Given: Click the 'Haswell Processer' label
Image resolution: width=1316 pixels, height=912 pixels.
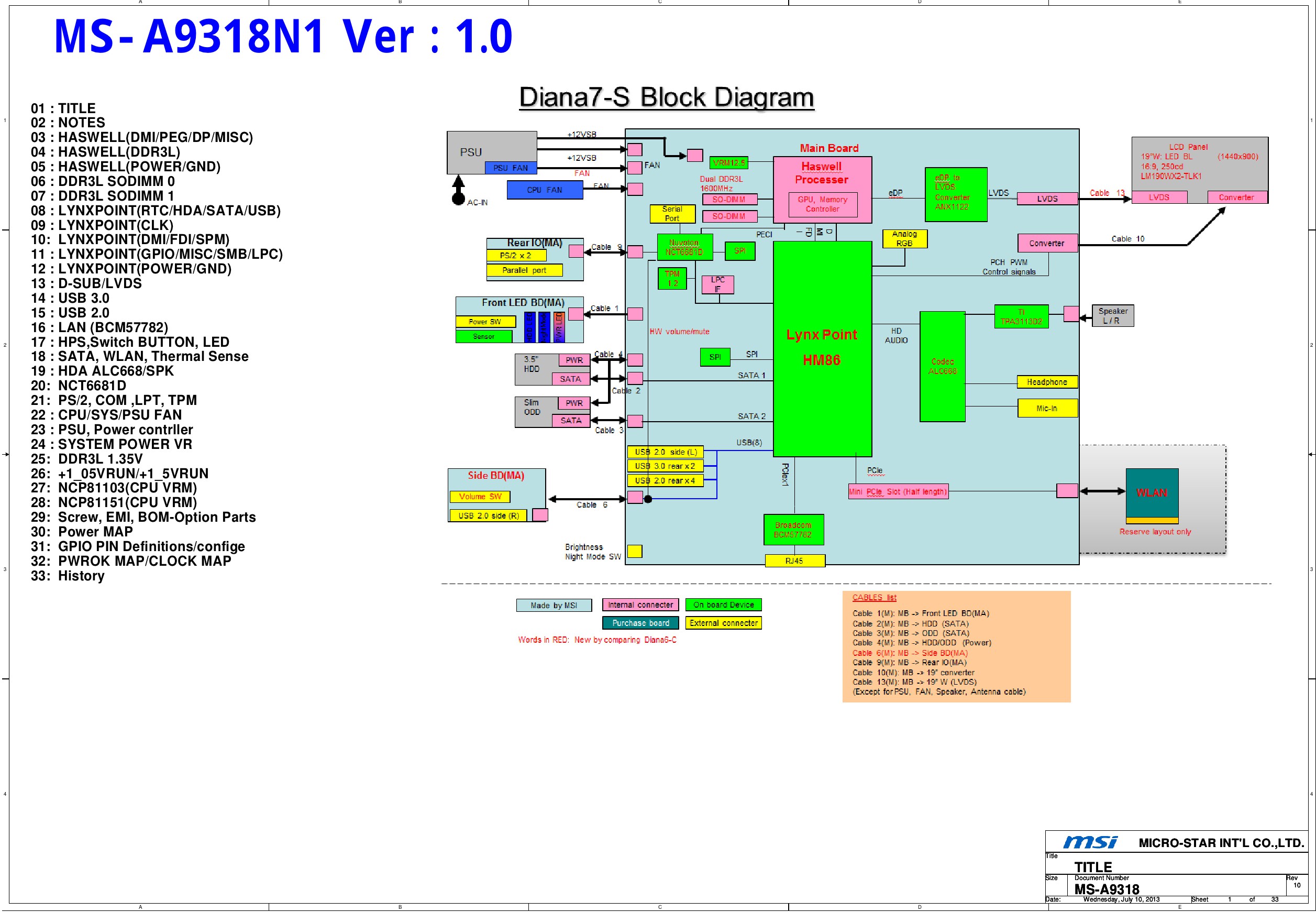Looking at the screenshot, I should [821, 173].
